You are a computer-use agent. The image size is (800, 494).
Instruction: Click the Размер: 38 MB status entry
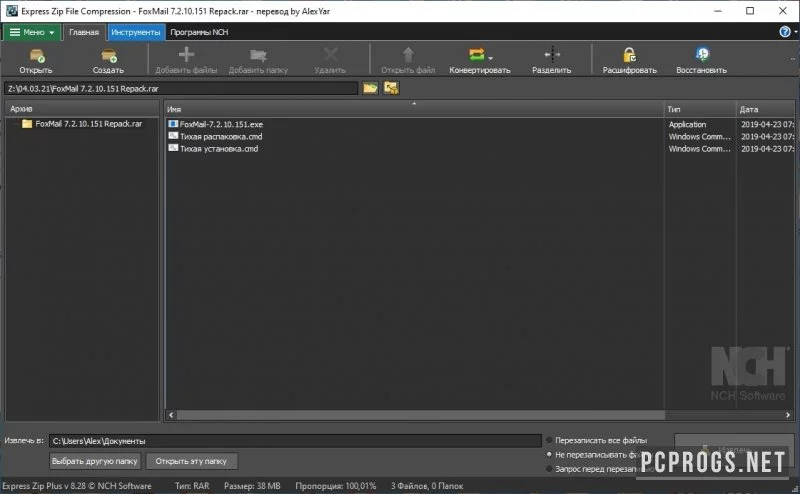coord(252,486)
